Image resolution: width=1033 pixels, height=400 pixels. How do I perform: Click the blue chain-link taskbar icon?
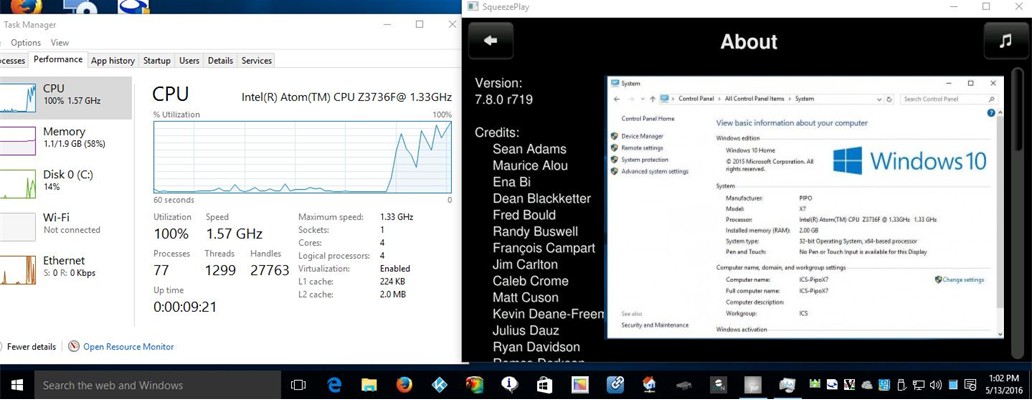[615, 385]
